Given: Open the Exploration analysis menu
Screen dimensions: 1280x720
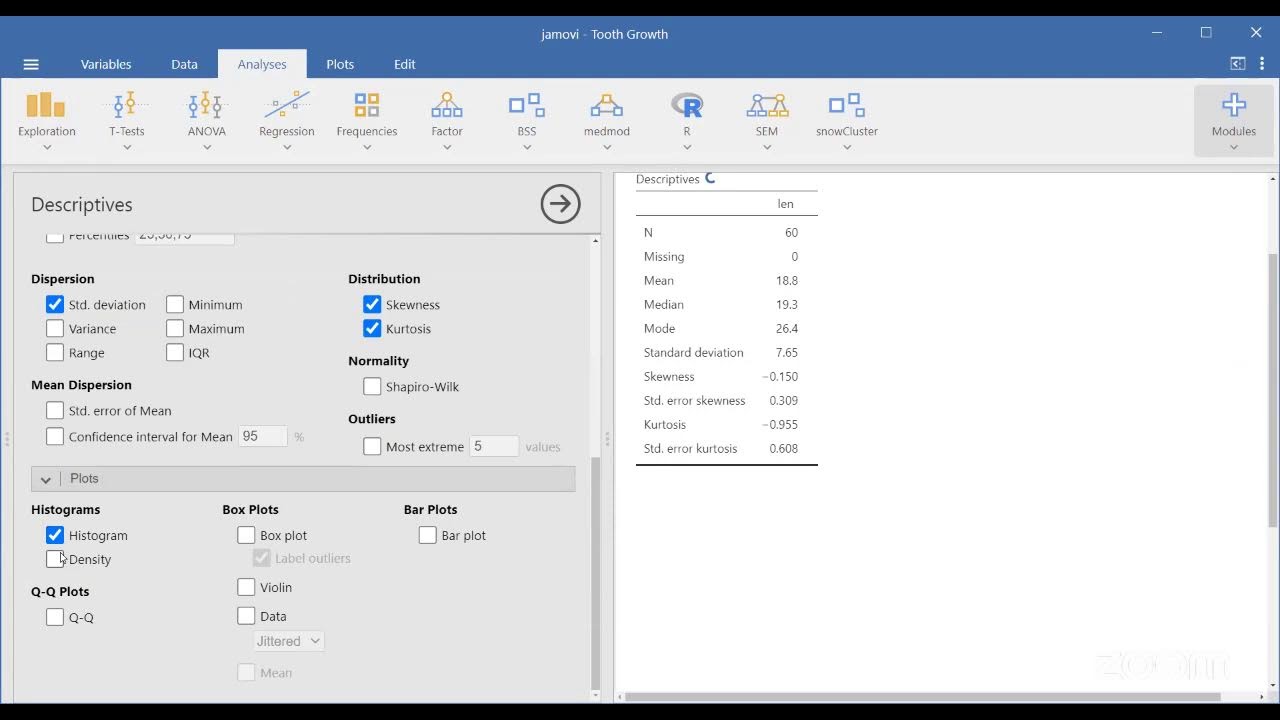Looking at the screenshot, I should [46, 120].
